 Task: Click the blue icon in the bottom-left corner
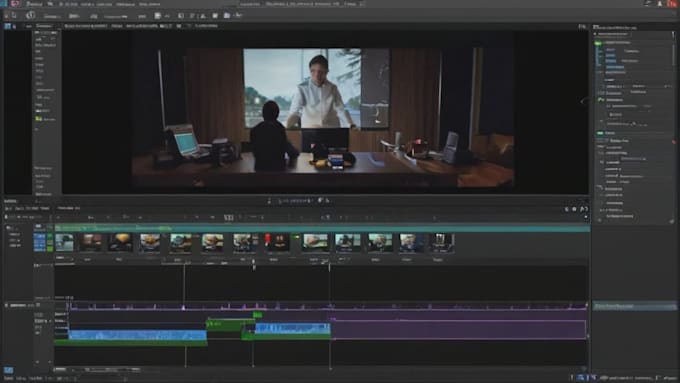click(8, 370)
